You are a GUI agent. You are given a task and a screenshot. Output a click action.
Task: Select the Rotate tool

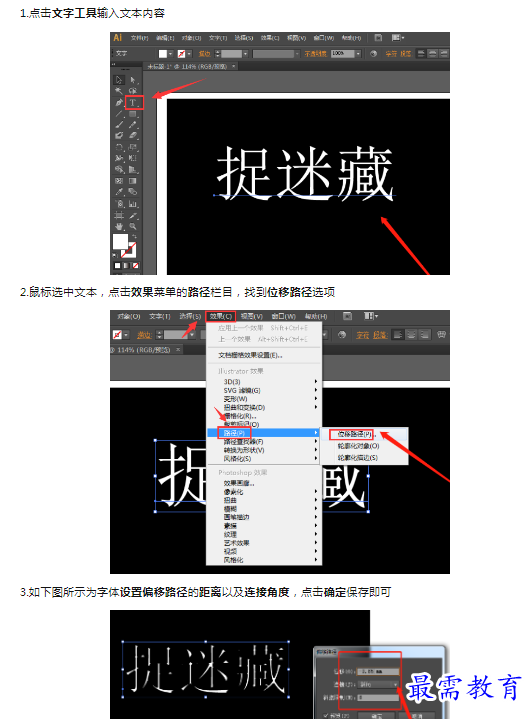pos(119,147)
